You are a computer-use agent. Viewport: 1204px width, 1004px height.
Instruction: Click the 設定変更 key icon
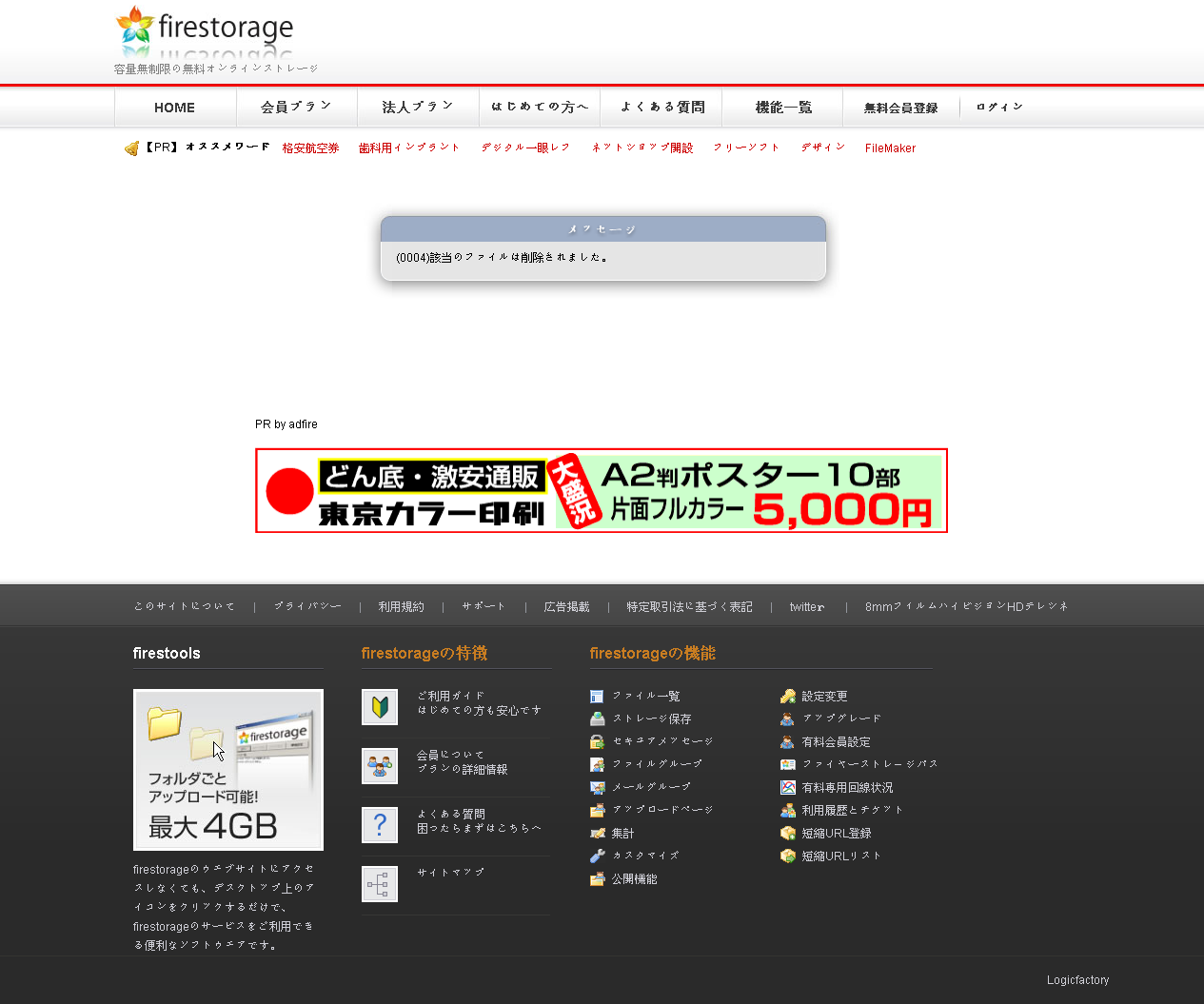pos(787,697)
